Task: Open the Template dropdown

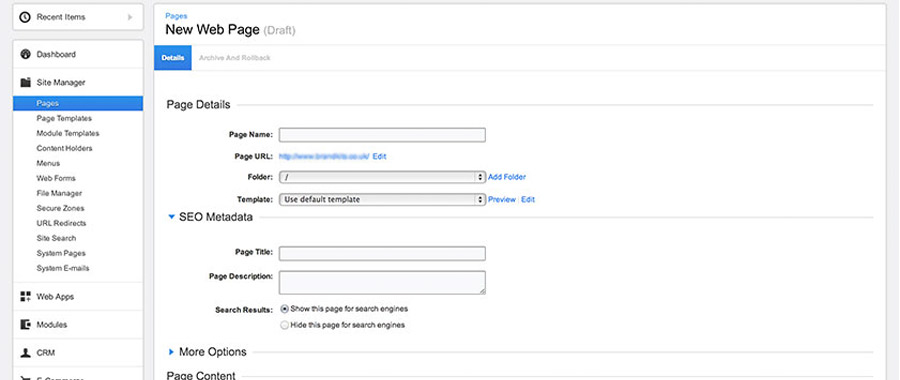Action: [382, 200]
